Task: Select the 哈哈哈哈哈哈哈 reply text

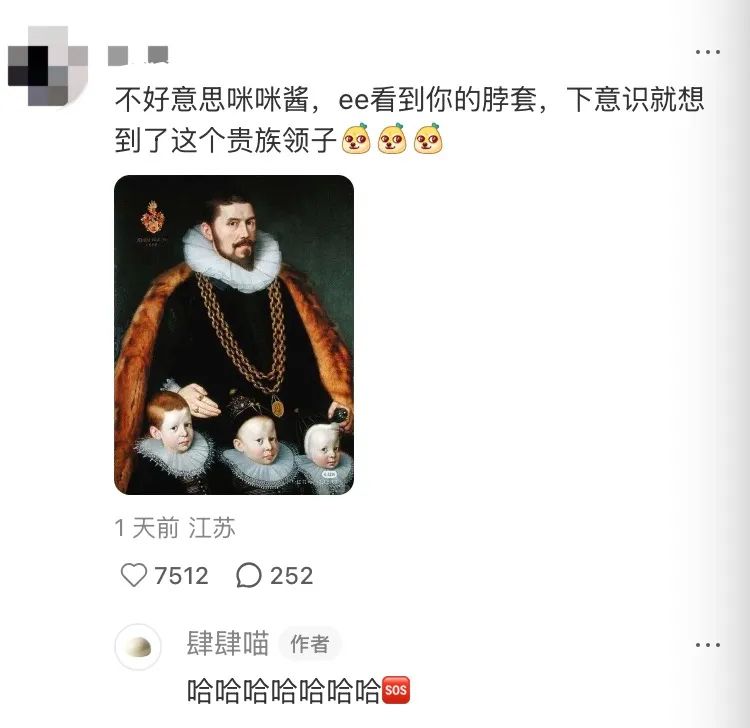Action: (x=283, y=691)
